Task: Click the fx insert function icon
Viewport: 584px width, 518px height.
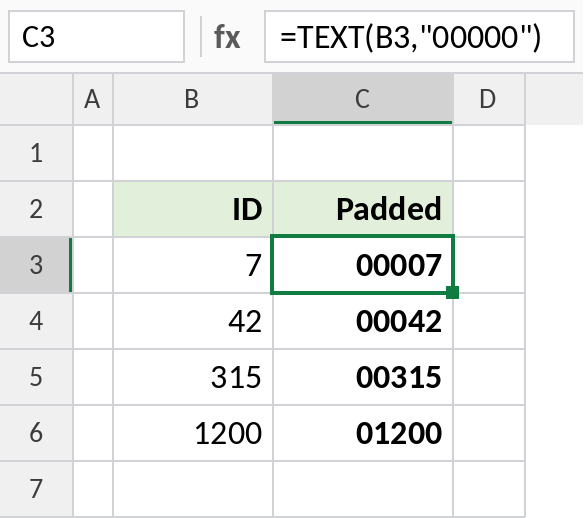Action: pyautogui.click(x=227, y=37)
